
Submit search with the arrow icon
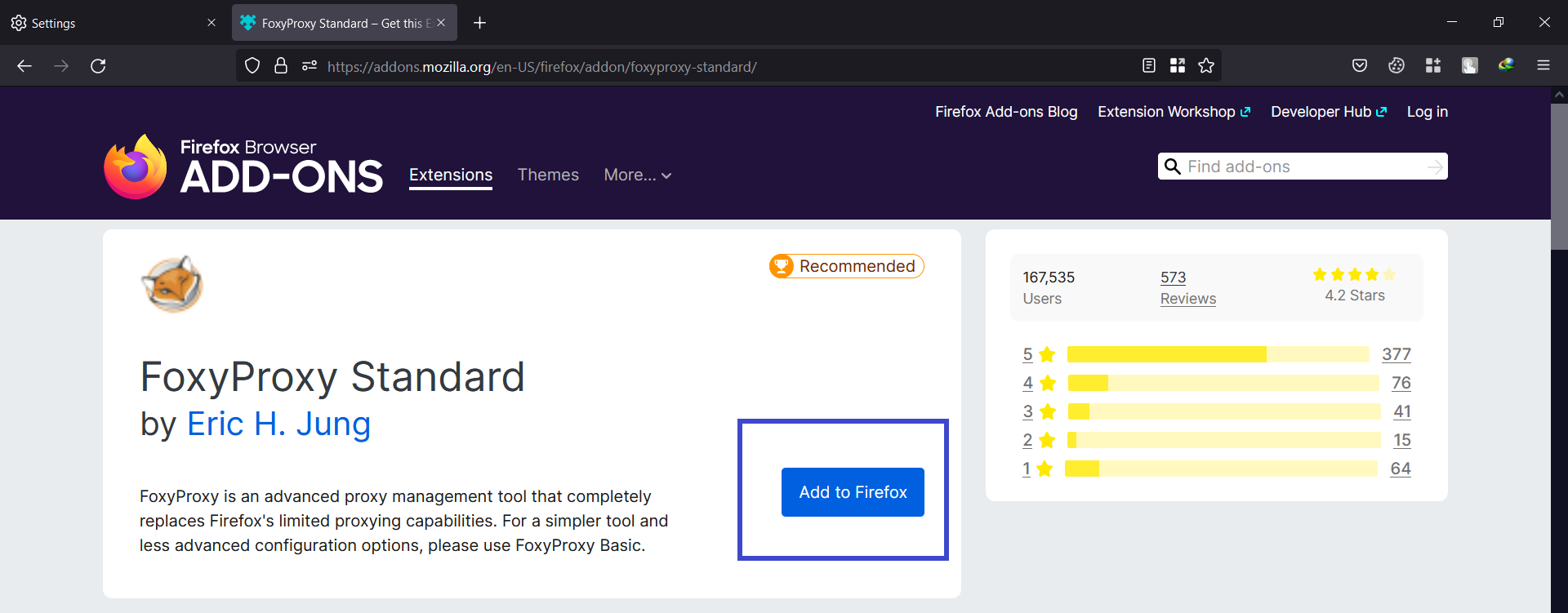pyautogui.click(x=1435, y=167)
